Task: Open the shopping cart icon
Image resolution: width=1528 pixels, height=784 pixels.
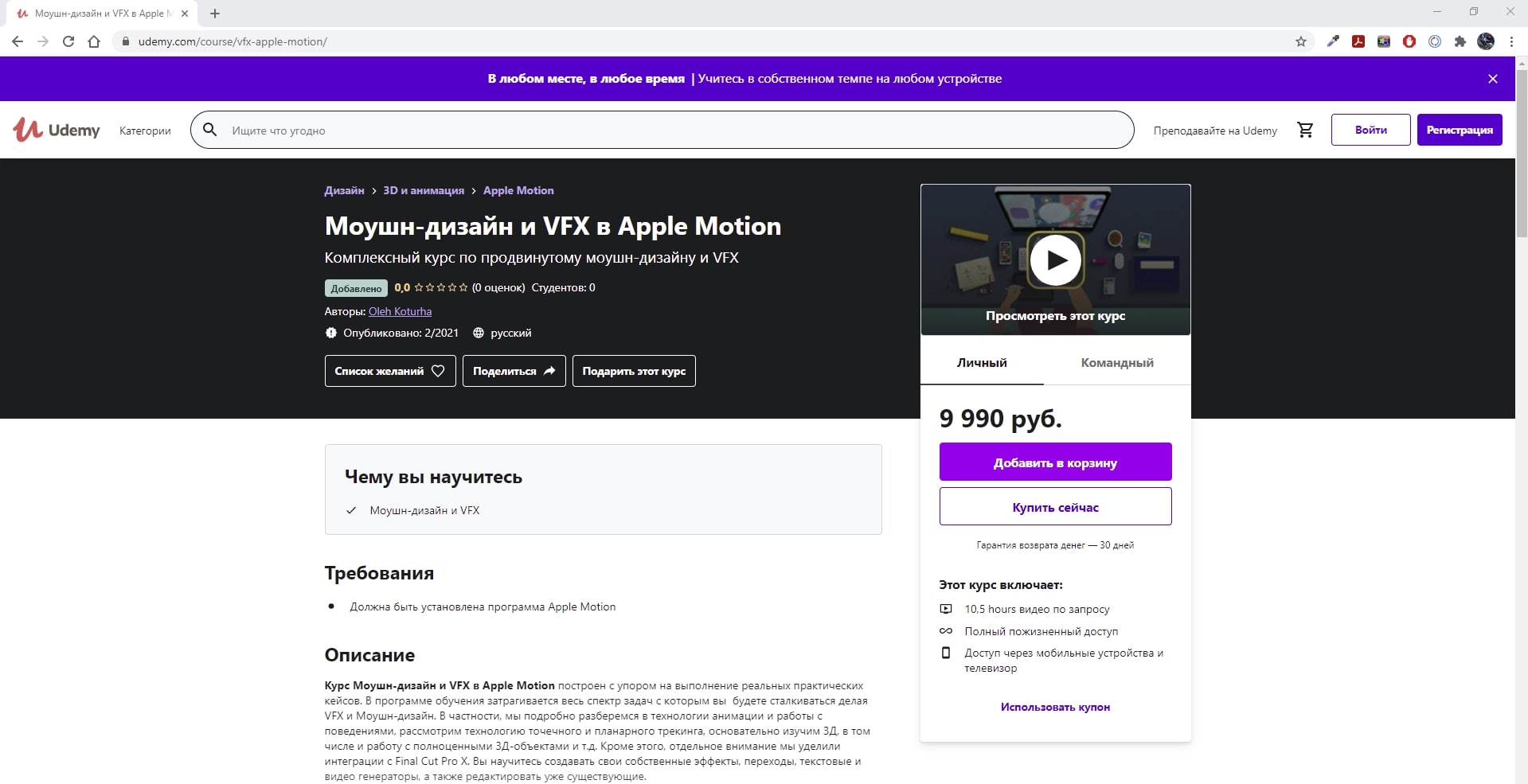Action: click(x=1305, y=130)
